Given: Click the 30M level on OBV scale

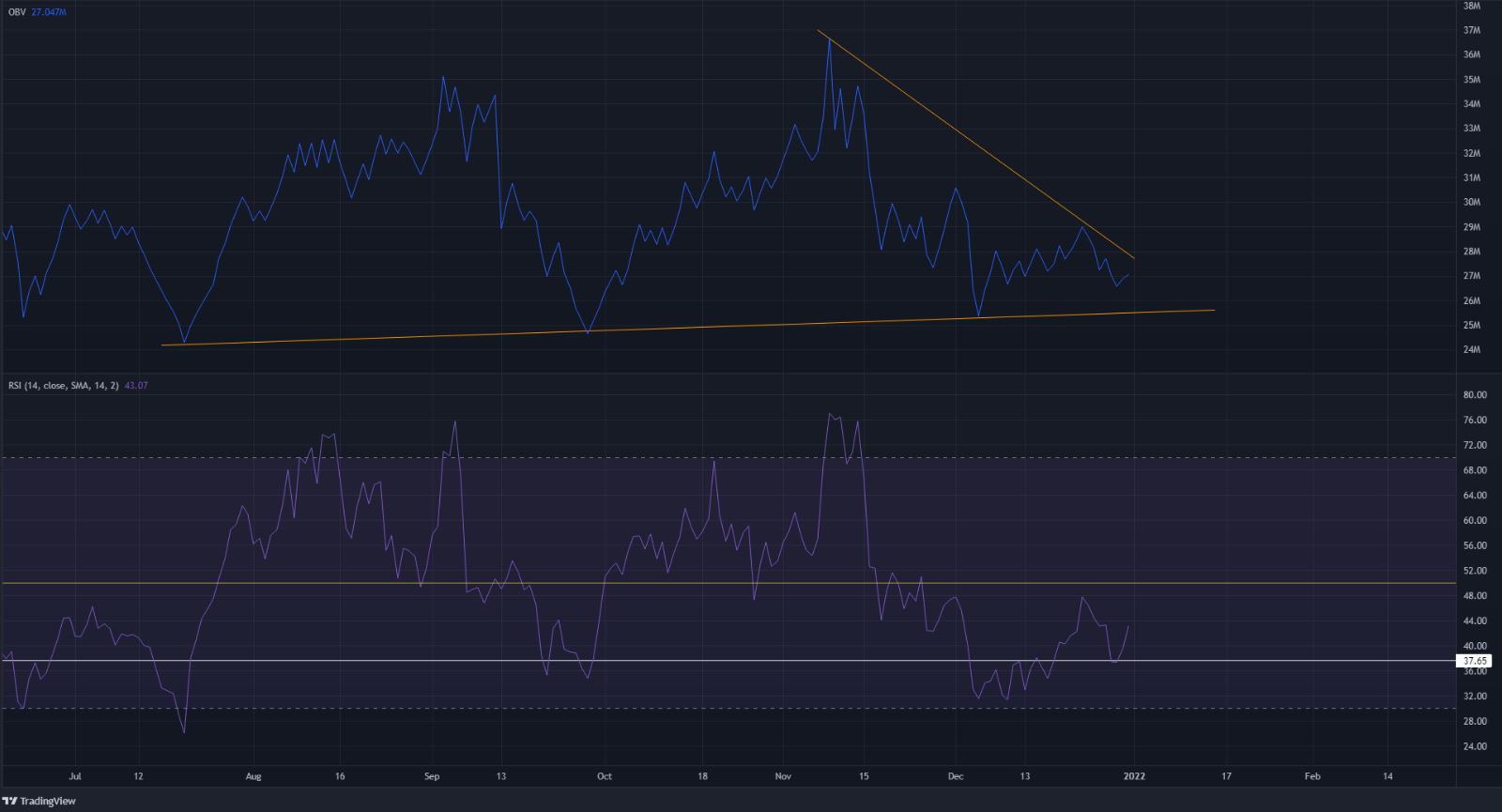Looking at the screenshot, I should (1471, 202).
